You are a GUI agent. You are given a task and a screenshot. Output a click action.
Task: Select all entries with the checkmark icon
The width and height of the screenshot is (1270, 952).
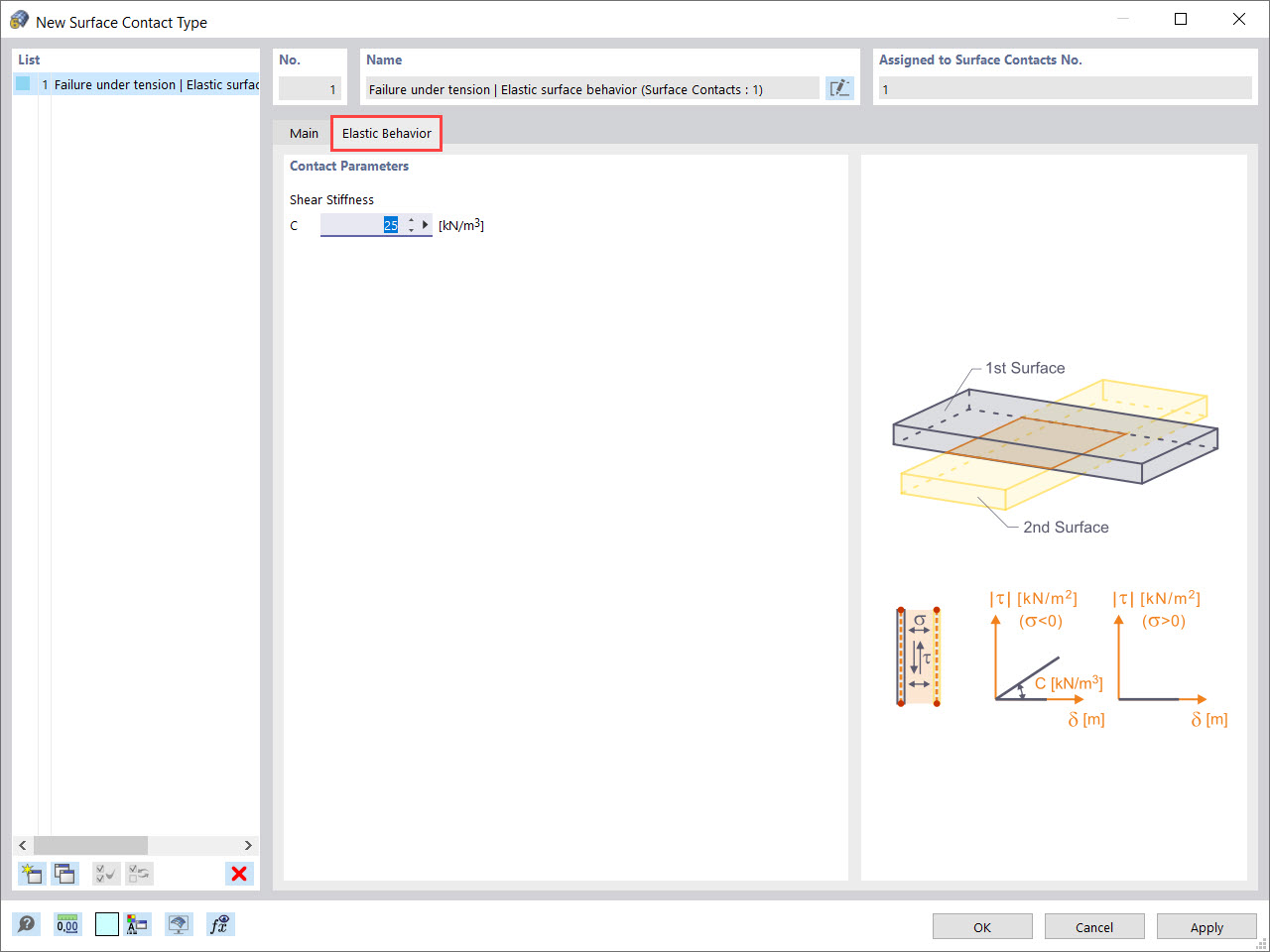[x=105, y=874]
